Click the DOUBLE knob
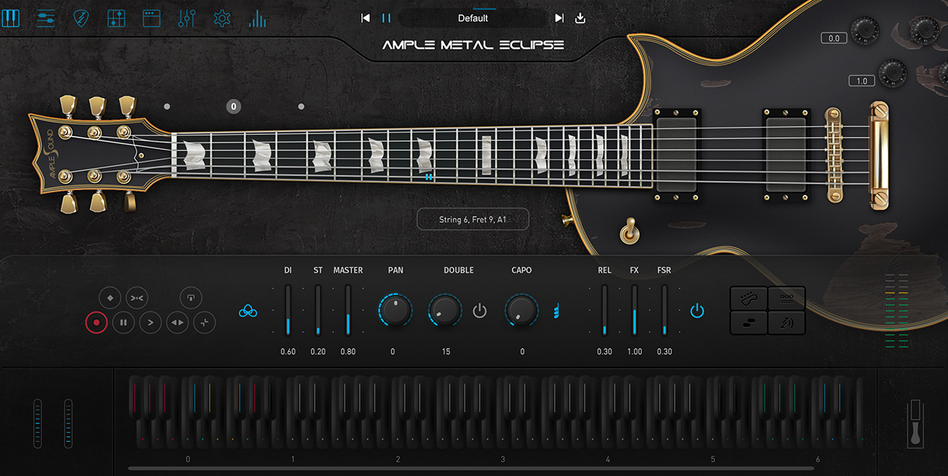This screenshot has width=948, height=476. coord(445,310)
